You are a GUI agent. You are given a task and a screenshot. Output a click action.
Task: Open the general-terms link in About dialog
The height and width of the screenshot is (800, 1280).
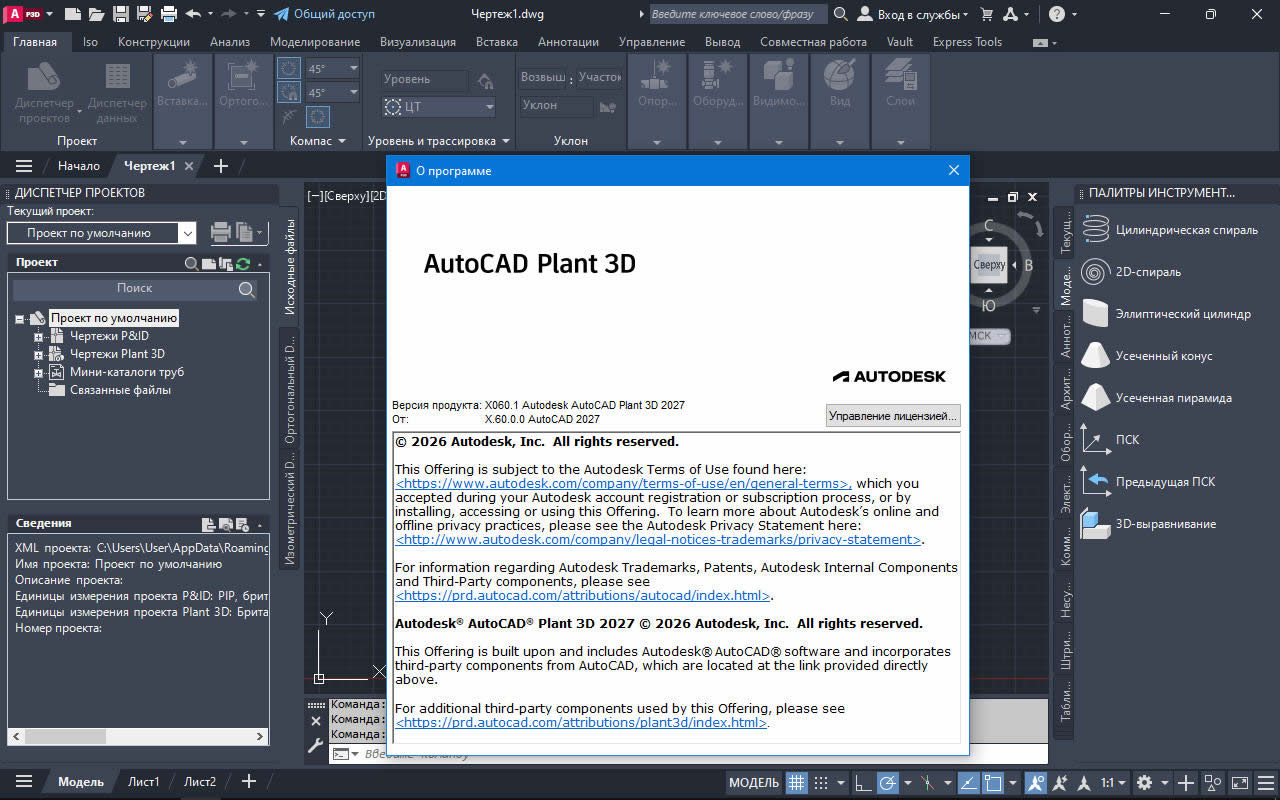pyautogui.click(x=622, y=484)
